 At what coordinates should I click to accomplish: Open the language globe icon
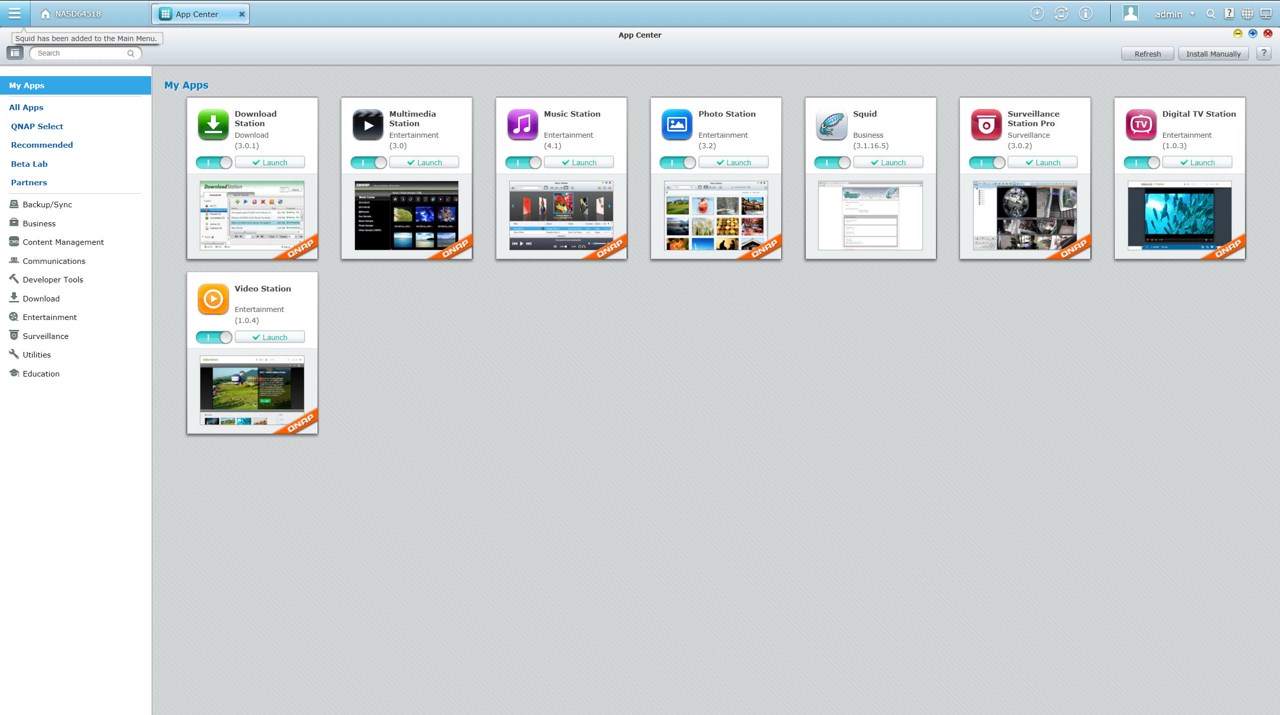1247,14
